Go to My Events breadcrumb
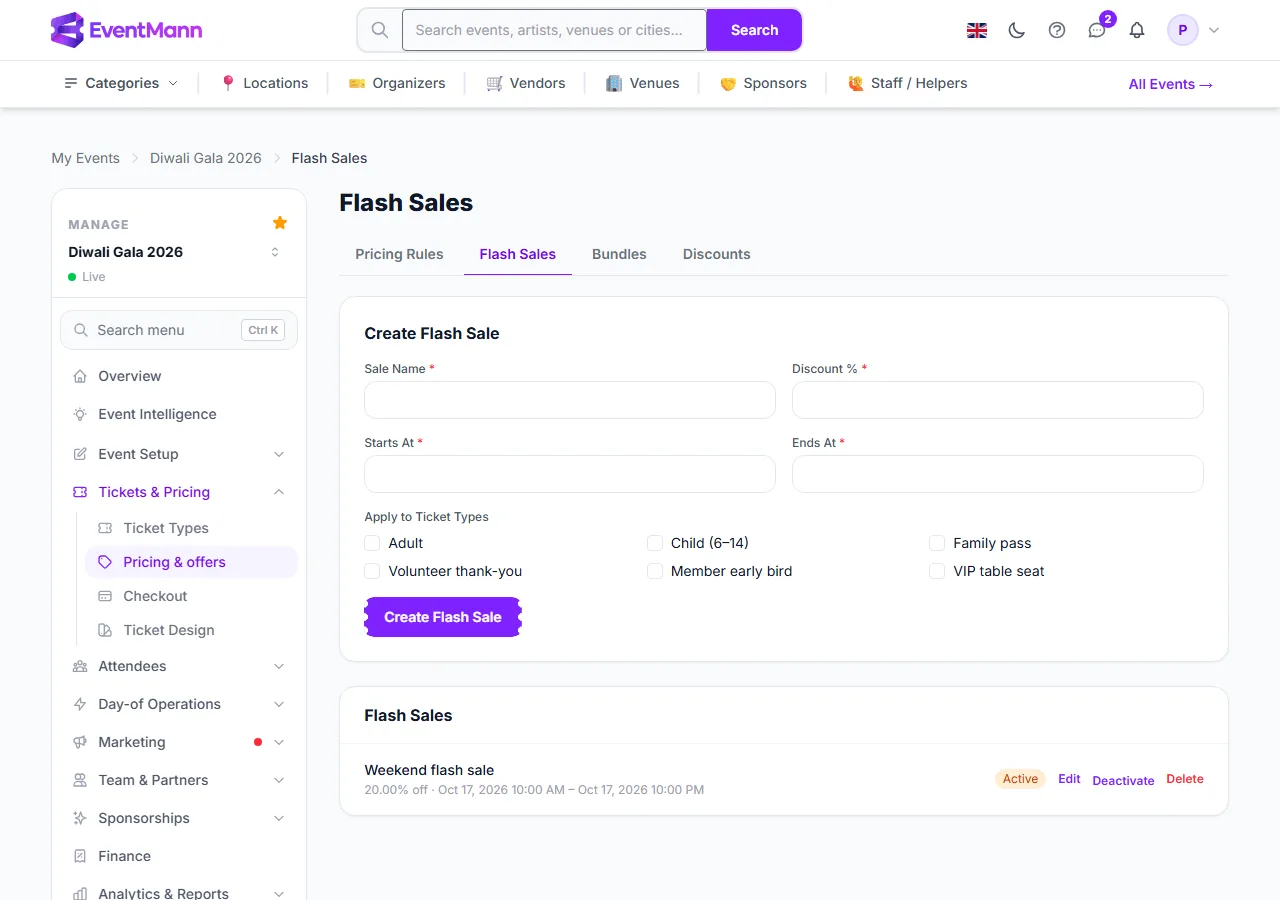The height and width of the screenshot is (900, 1280). pyautogui.click(x=85, y=158)
